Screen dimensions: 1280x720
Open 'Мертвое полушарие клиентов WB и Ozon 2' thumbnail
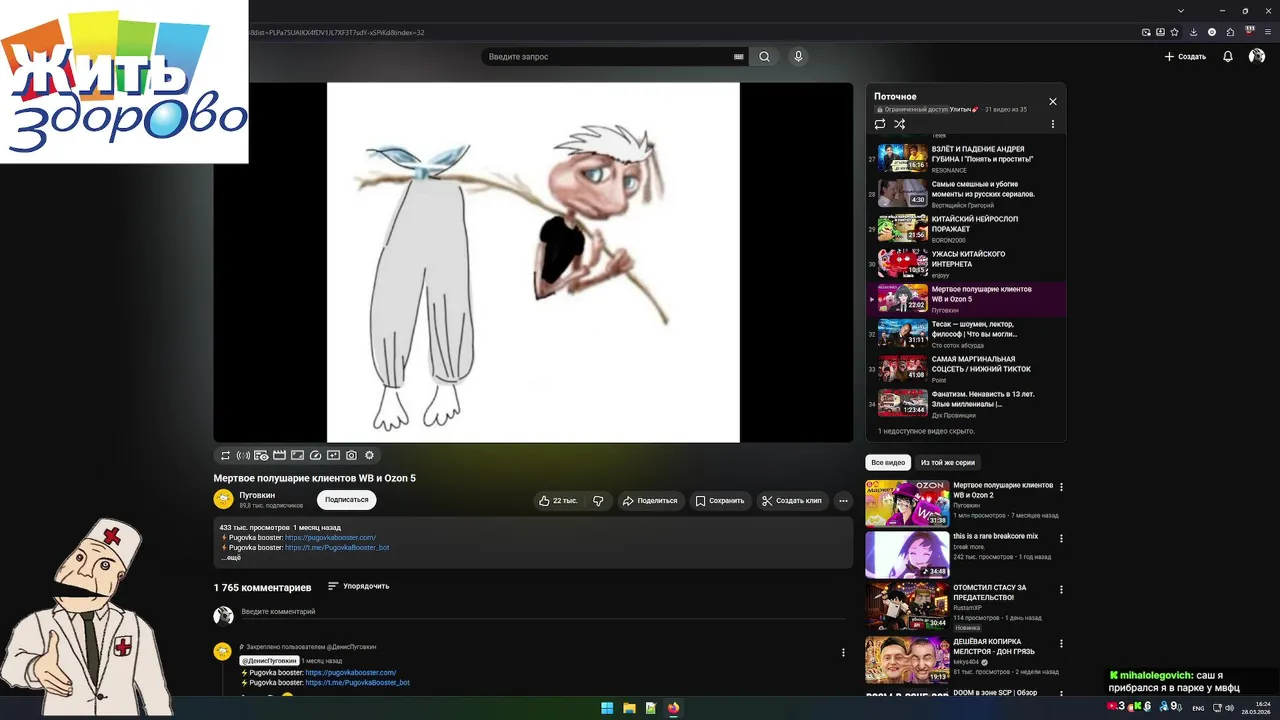click(907, 503)
